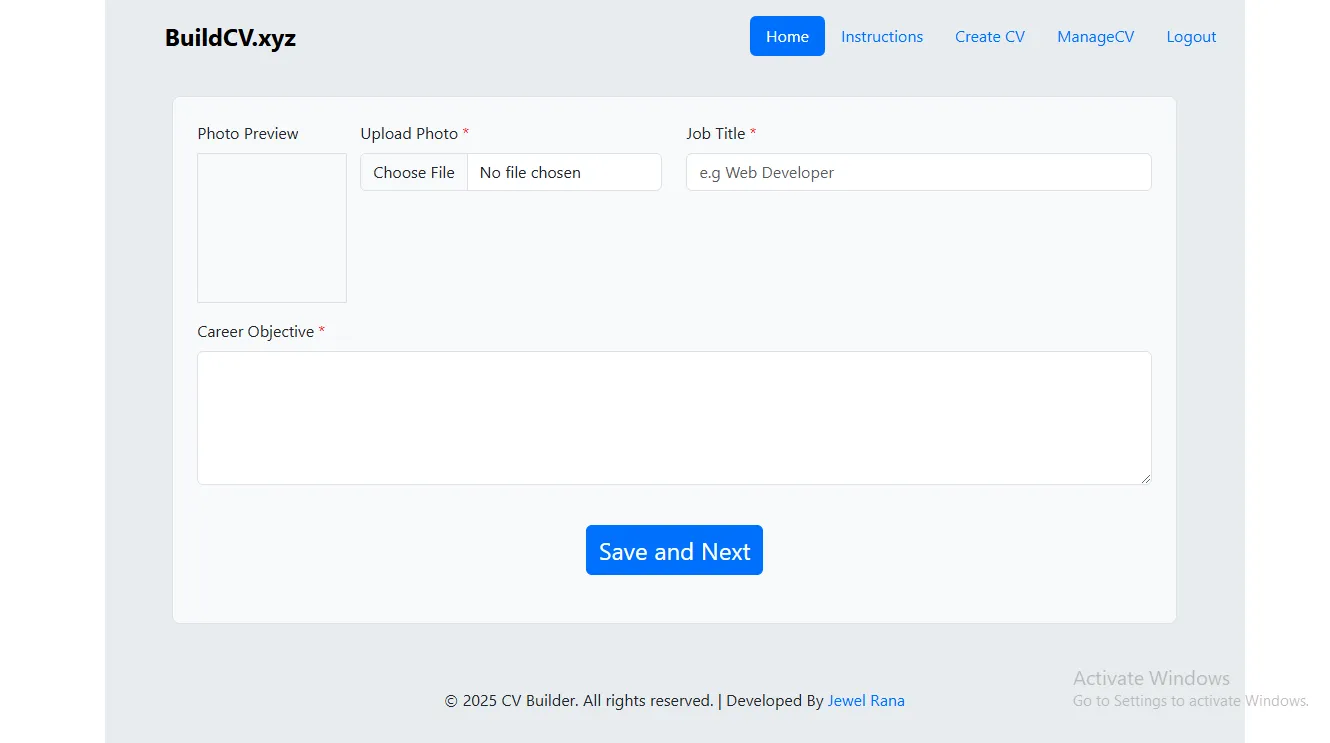1330x743 pixels.
Task: Click inside the Career Objective textarea
Action: (x=673, y=418)
